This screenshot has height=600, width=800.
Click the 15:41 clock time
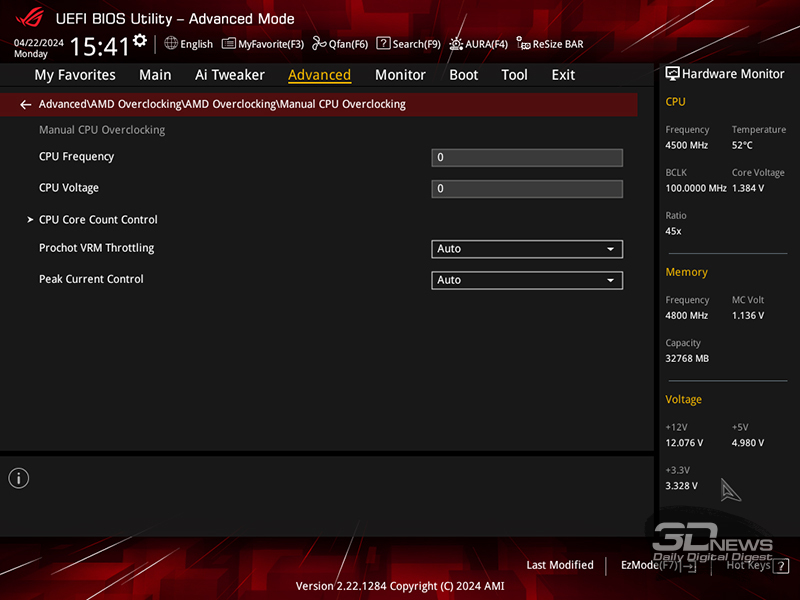(x=99, y=46)
